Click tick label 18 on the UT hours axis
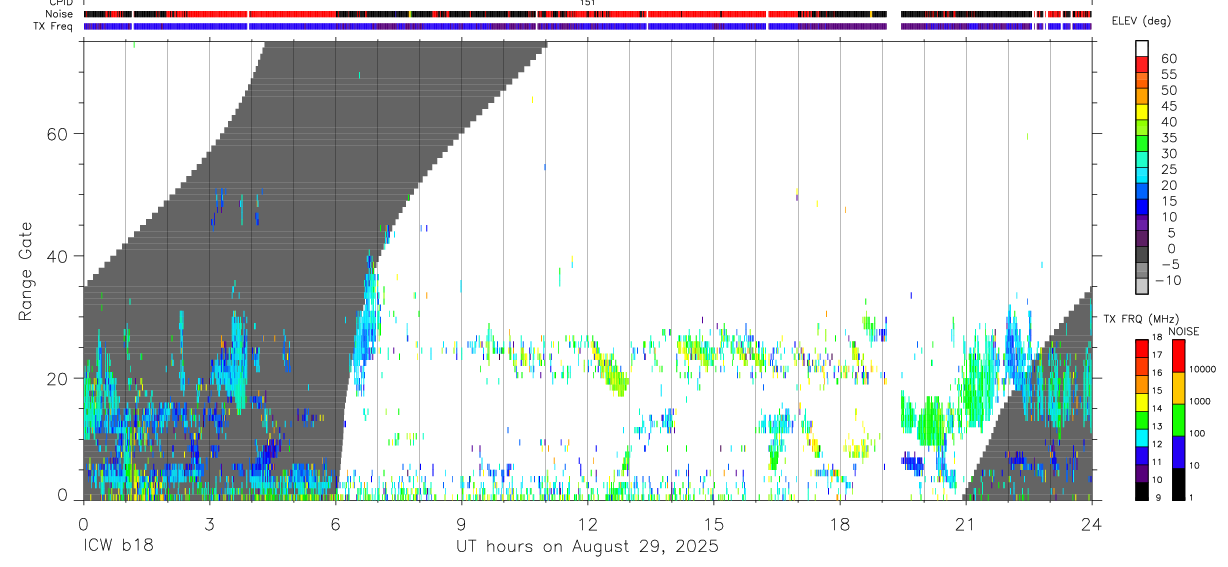 [x=840, y=523]
